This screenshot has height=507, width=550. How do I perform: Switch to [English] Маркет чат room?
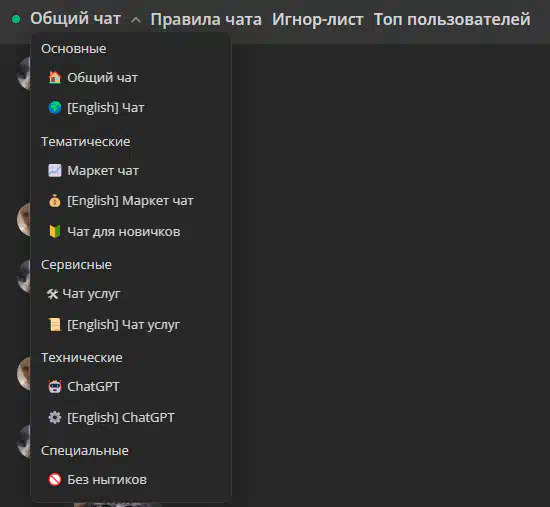pos(130,201)
